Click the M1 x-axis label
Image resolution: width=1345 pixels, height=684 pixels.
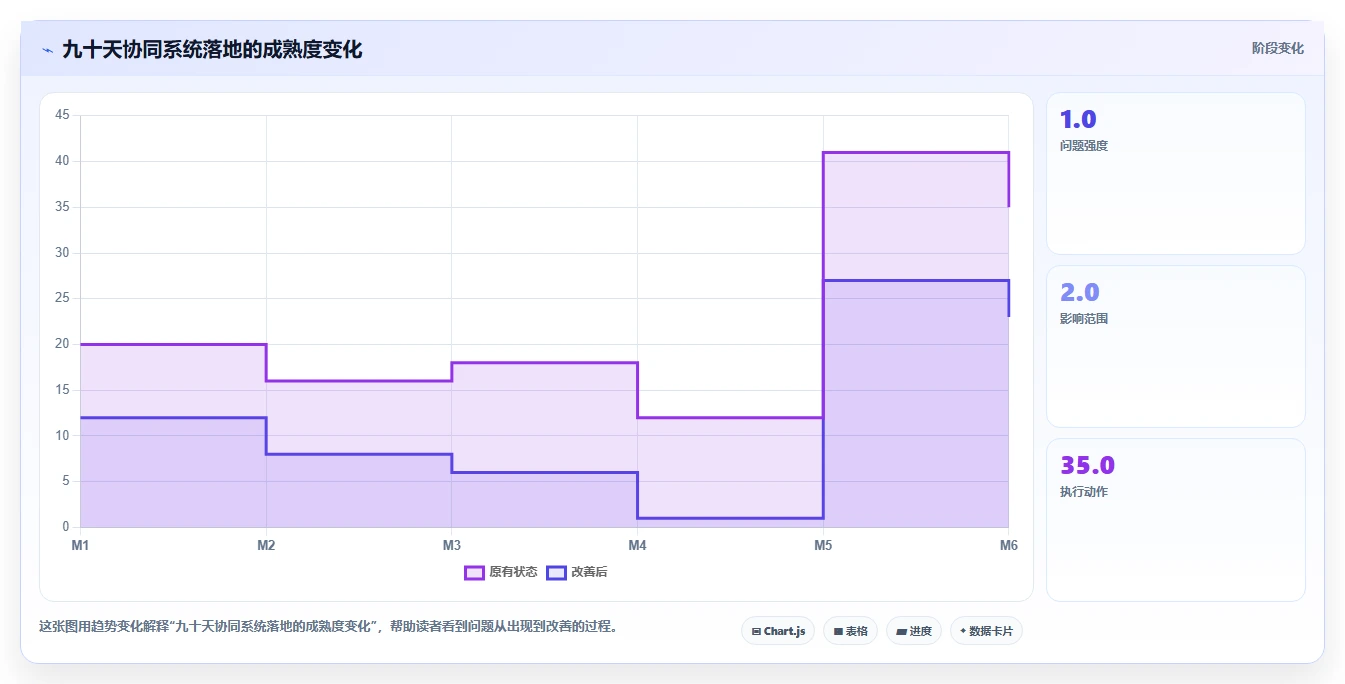(x=80, y=545)
